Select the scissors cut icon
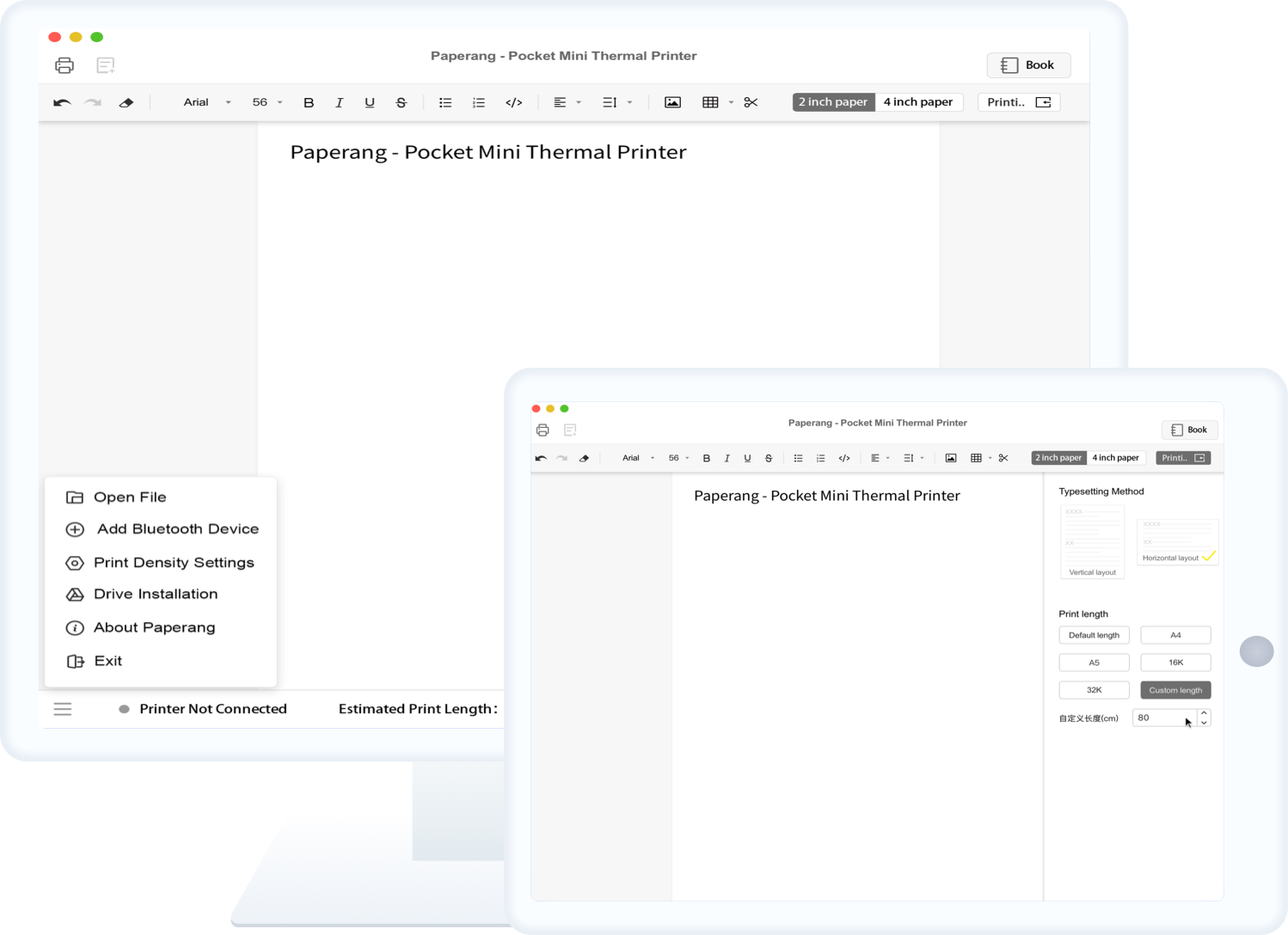The width and height of the screenshot is (1288, 935). (x=751, y=101)
